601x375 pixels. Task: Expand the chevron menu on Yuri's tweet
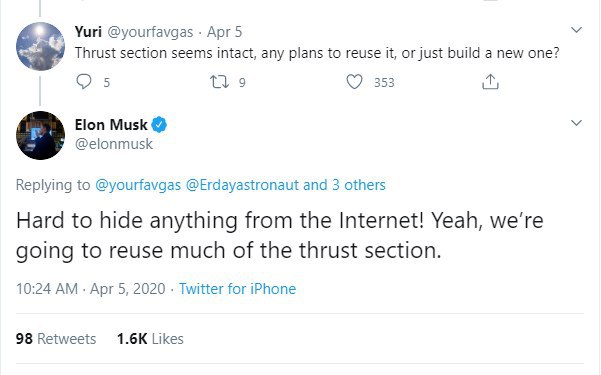click(x=576, y=30)
